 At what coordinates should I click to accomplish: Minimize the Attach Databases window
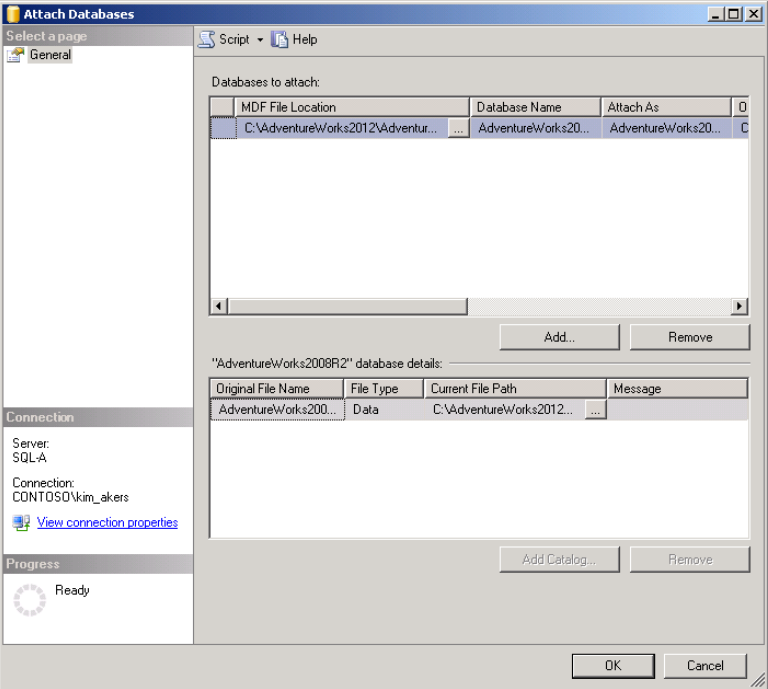pyautogui.click(x=716, y=14)
